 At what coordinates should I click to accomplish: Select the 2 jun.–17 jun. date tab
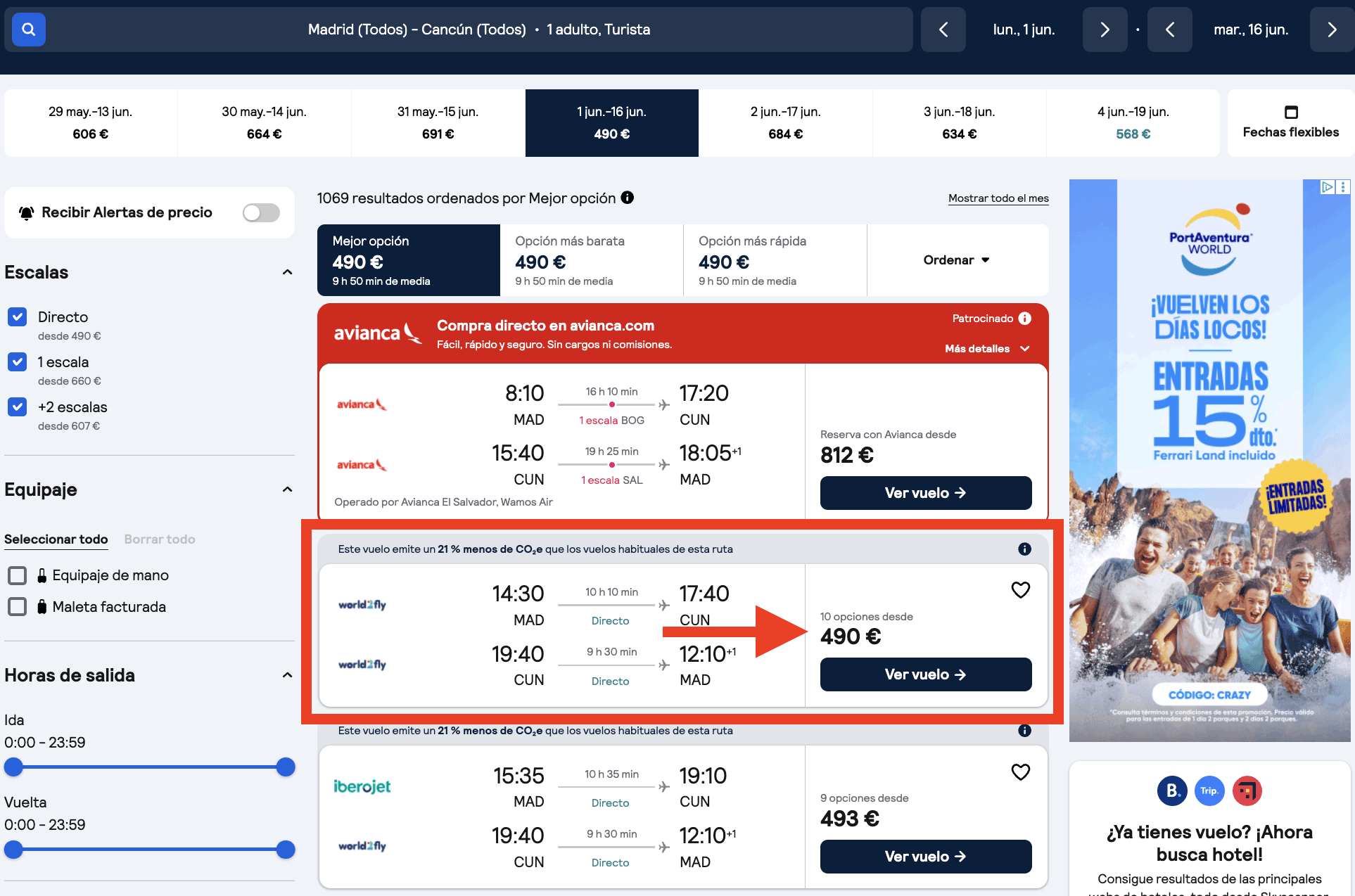[x=785, y=122]
